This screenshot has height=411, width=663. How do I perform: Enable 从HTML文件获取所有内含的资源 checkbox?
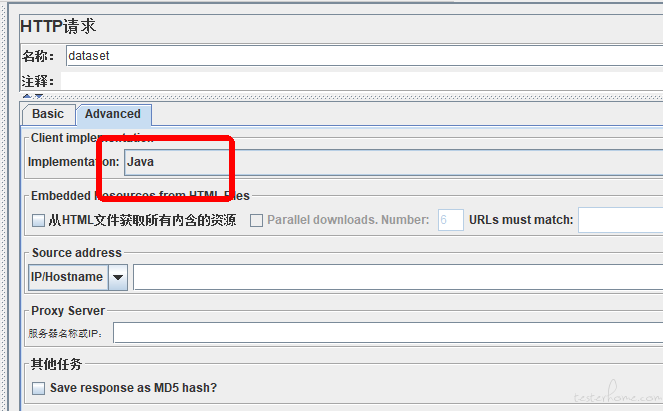click(38, 220)
